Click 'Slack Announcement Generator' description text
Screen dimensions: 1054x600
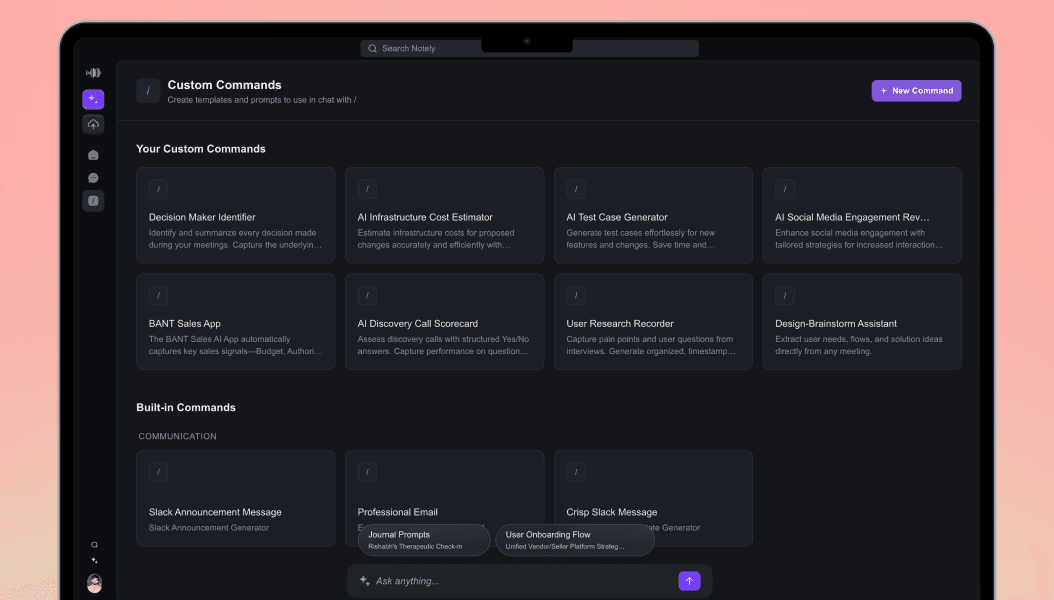pos(208,527)
